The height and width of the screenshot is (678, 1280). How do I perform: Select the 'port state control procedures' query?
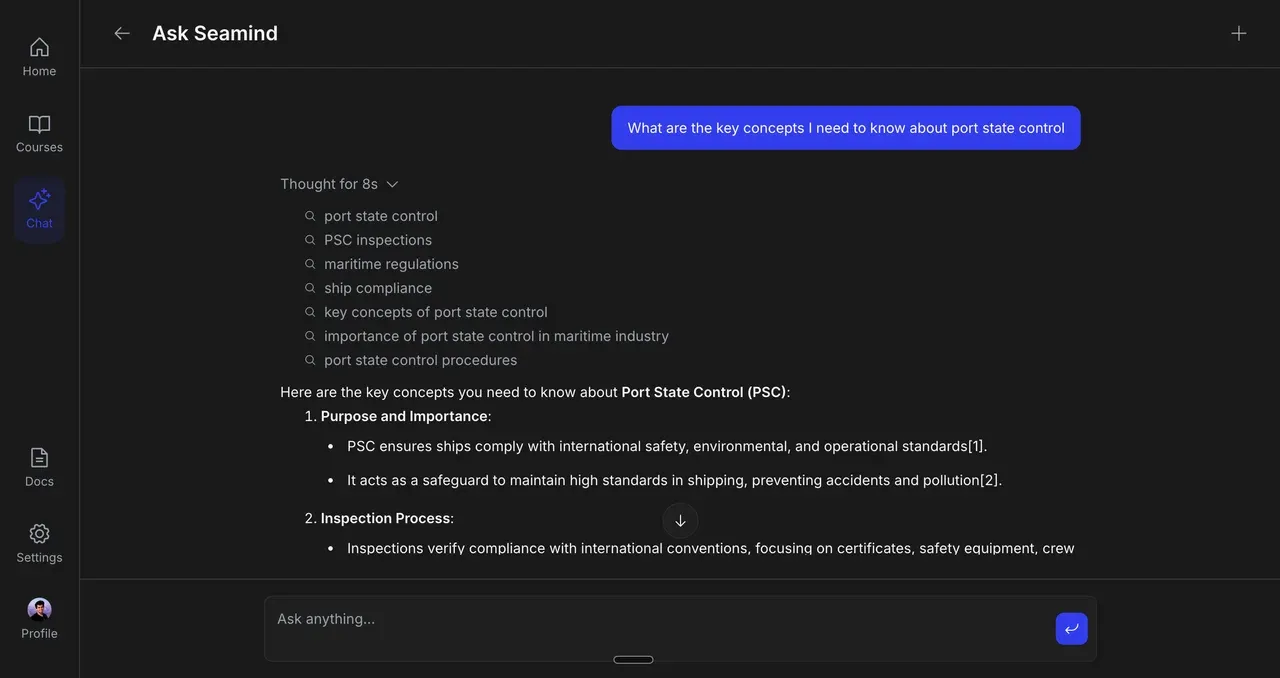[x=420, y=360]
